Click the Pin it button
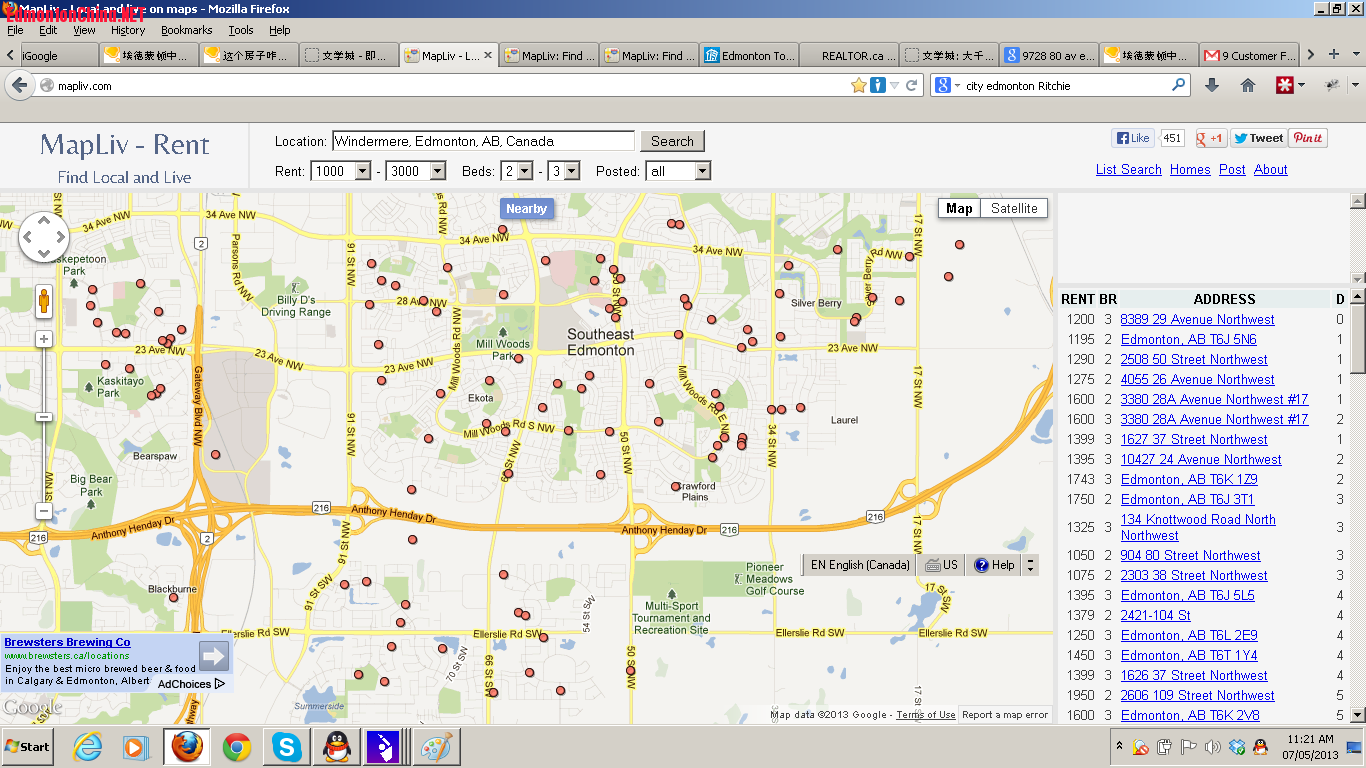 [1308, 138]
